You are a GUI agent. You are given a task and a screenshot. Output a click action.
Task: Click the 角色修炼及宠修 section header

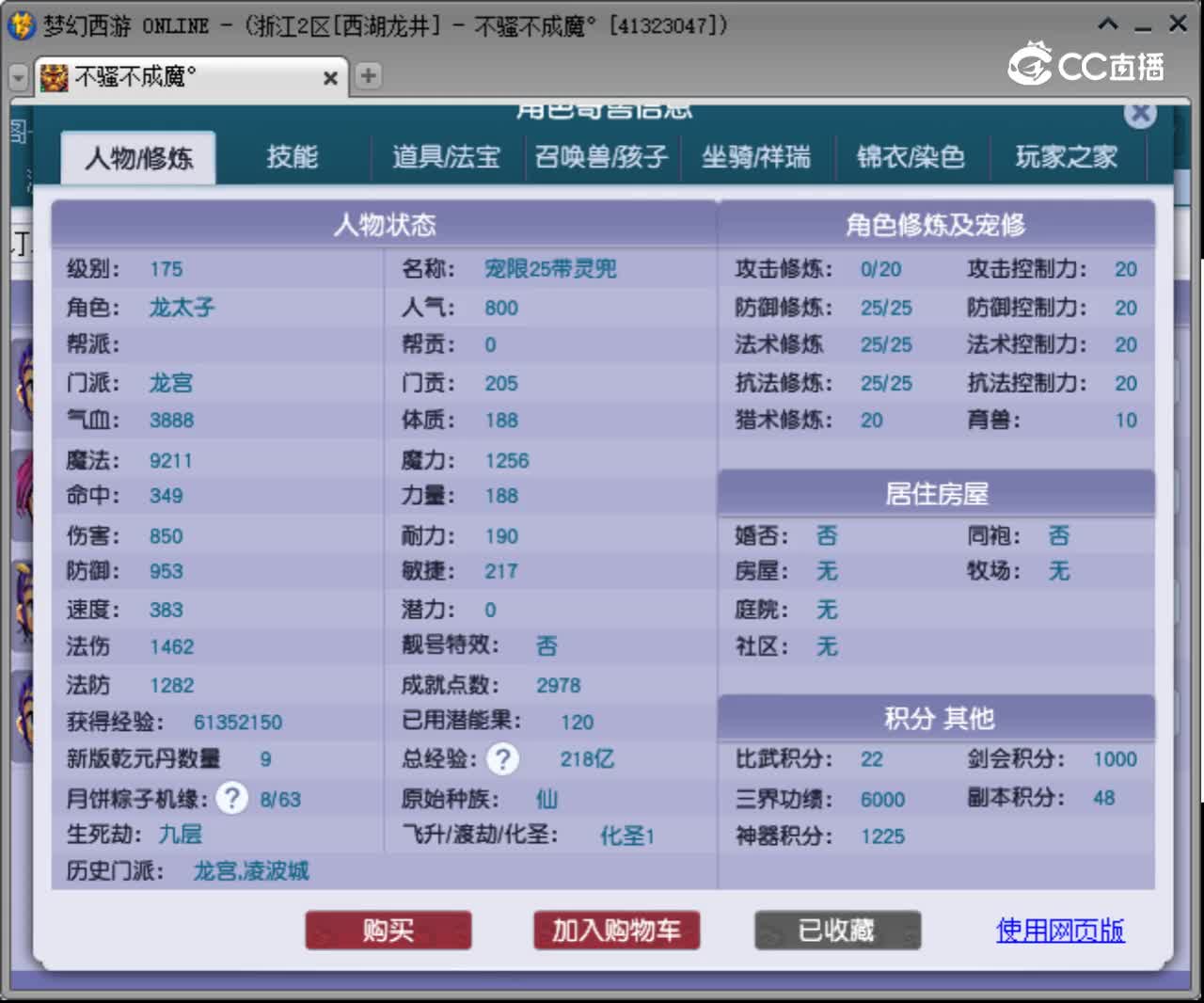coord(936,224)
